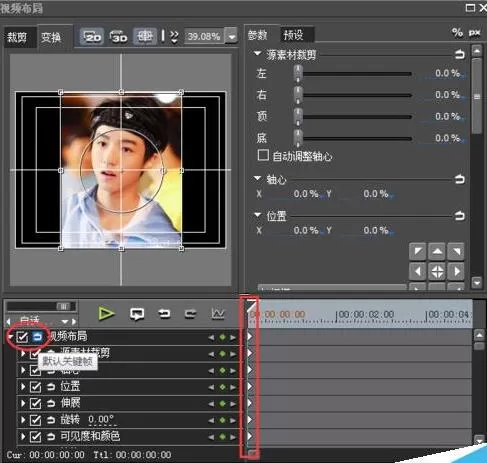Enable 自动调整轴心 checkbox
Image resolution: width=487 pixels, height=463 pixels.
pos(263,155)
